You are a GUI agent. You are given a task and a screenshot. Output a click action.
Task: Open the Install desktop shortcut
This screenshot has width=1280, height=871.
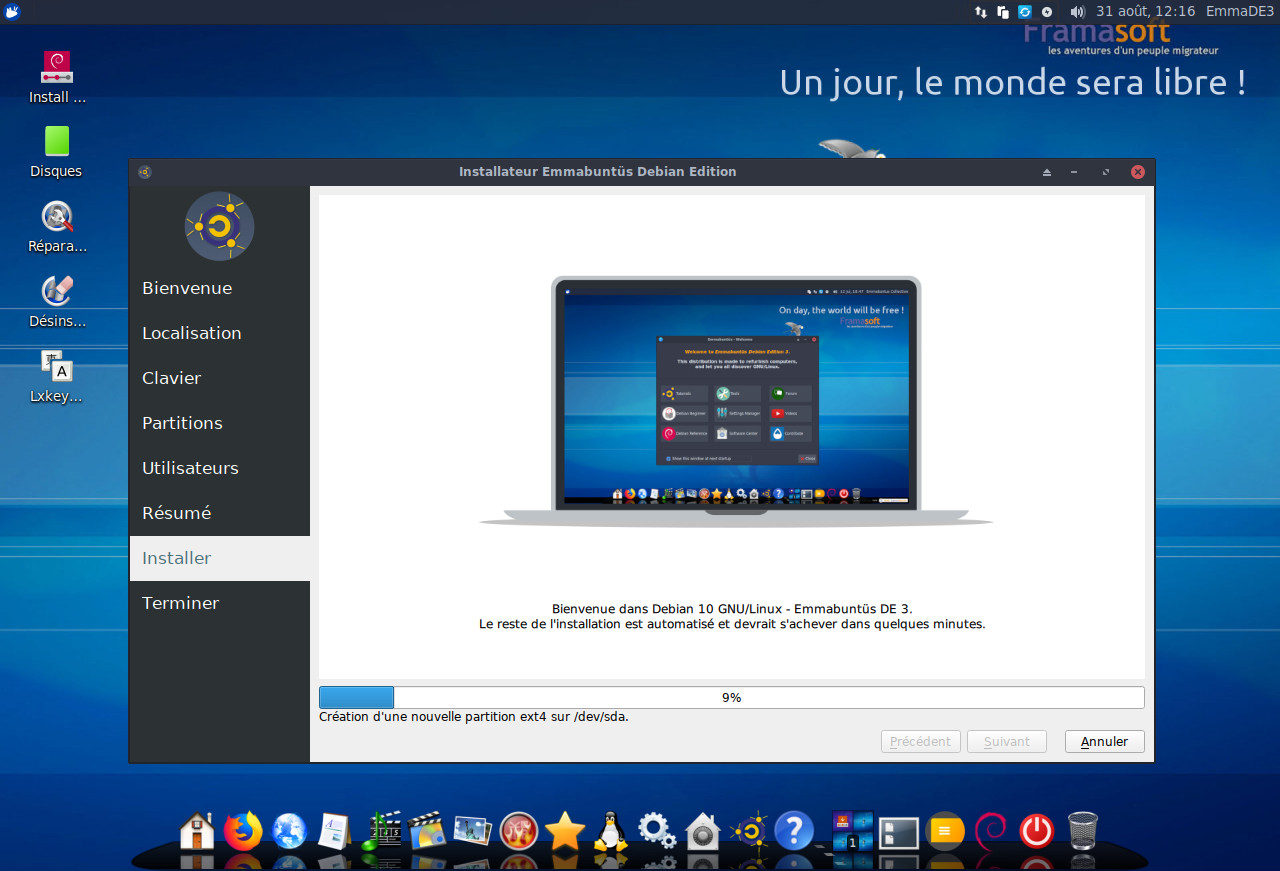pos(57,76)
